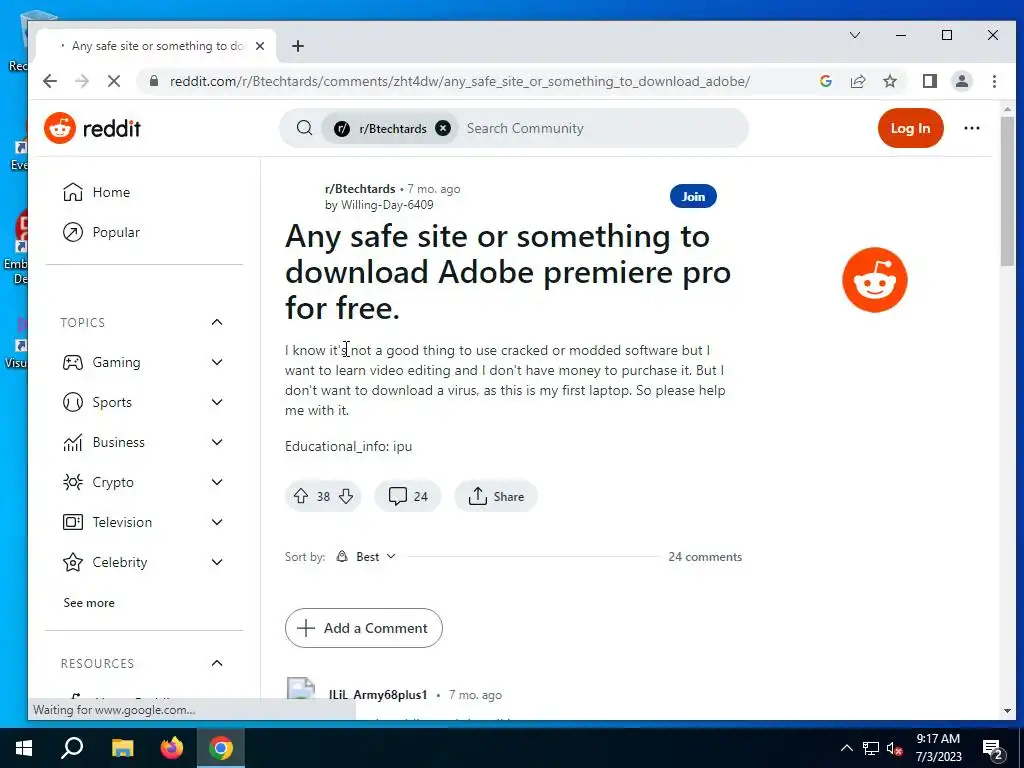This screenshot has width=1024, height=768.
Task: Click the Television icon in Topics
Action: tap(72, 522)
